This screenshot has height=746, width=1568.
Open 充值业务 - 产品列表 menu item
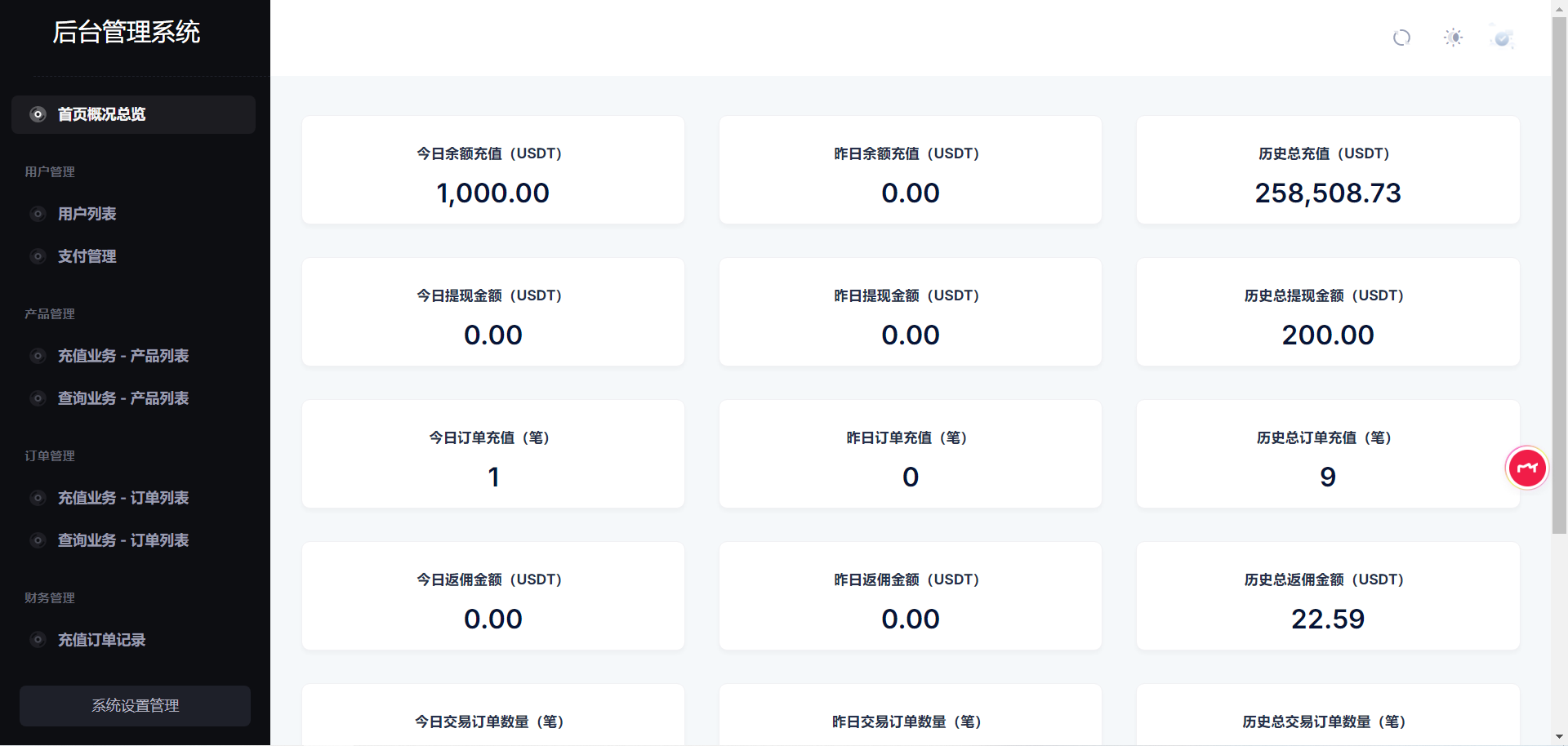point(123,356)
